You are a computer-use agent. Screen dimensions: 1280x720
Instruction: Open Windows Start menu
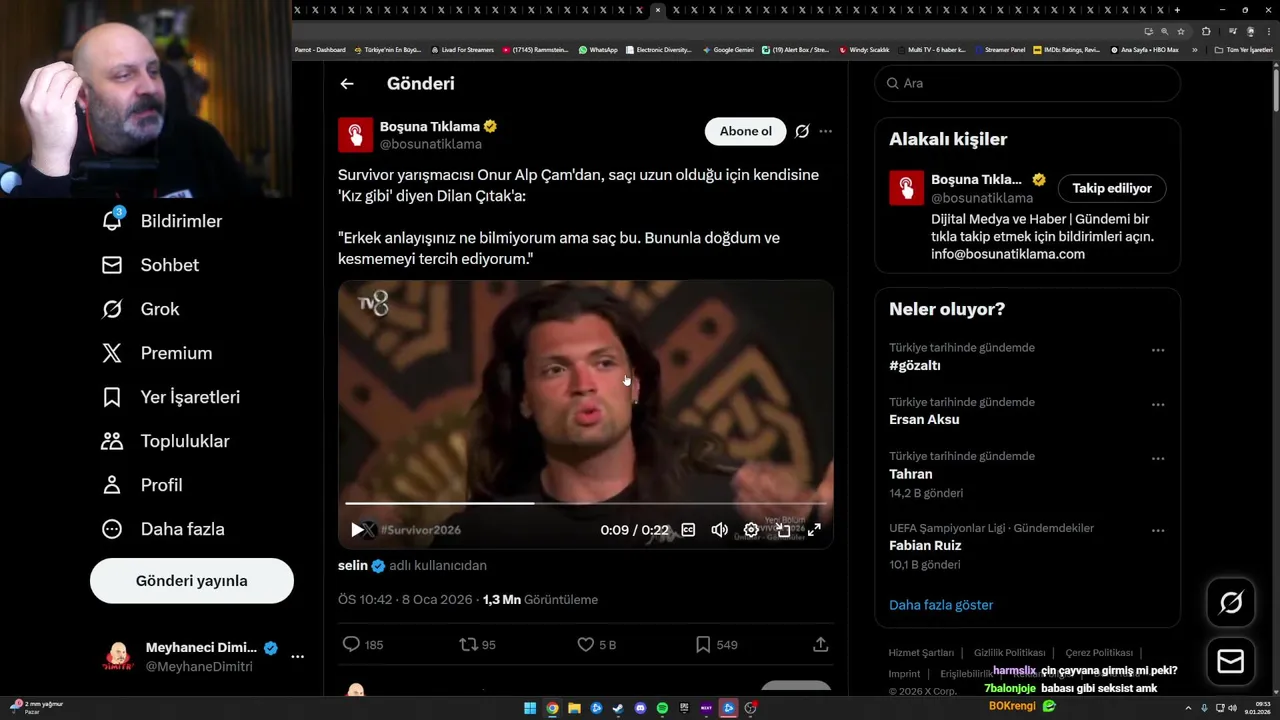[530, 708]
